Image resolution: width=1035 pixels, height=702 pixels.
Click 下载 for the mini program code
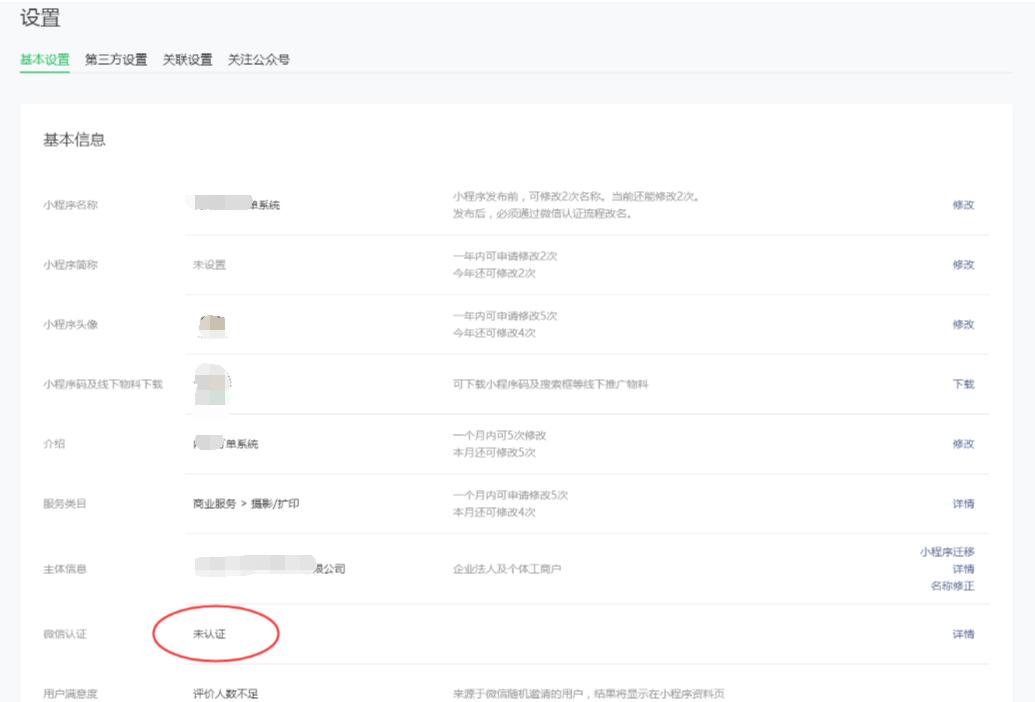coord(962,384)
